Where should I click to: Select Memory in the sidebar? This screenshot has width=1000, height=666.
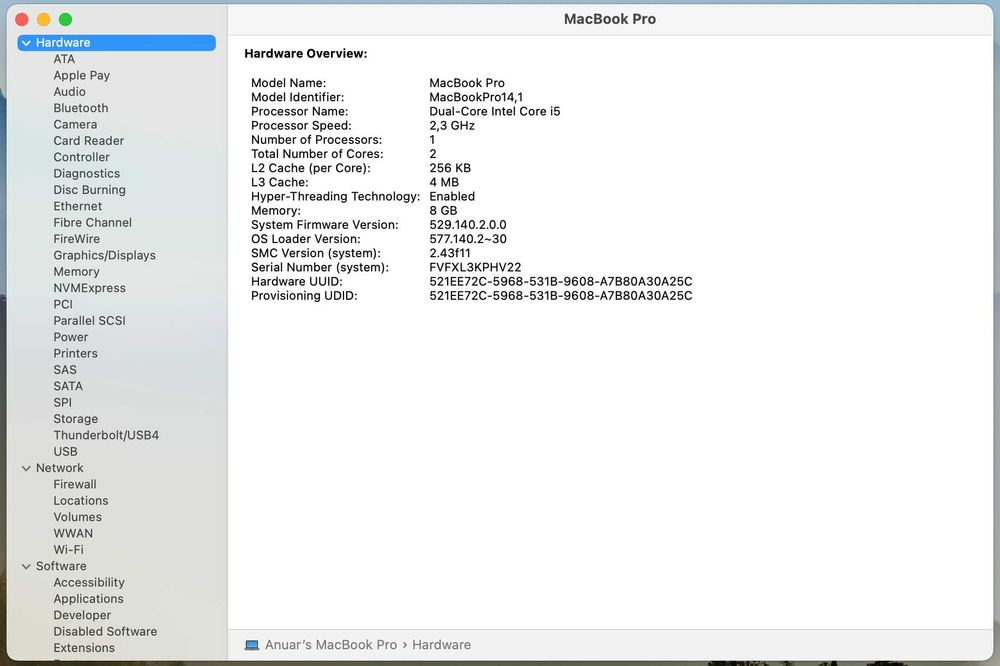pos(76,272)
